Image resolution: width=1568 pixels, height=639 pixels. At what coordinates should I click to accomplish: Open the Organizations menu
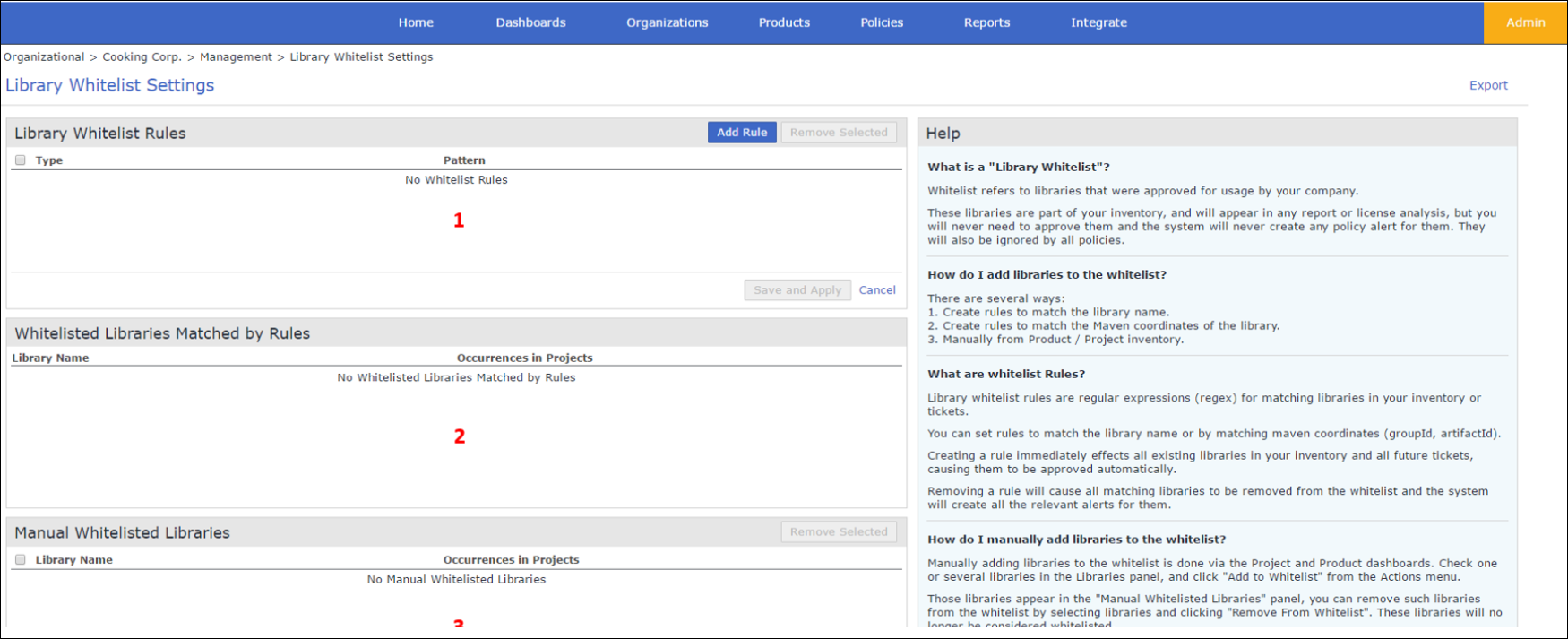click(x=667, y=22)
